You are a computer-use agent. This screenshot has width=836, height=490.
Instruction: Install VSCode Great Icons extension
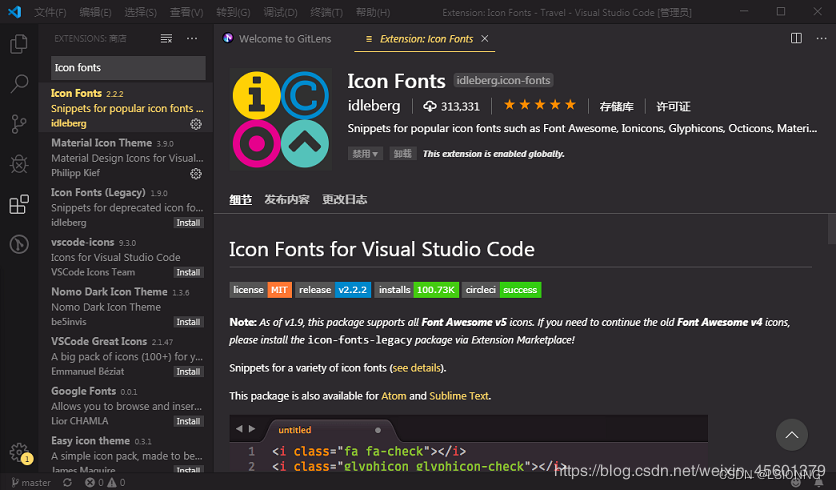(x=188, y=372)
